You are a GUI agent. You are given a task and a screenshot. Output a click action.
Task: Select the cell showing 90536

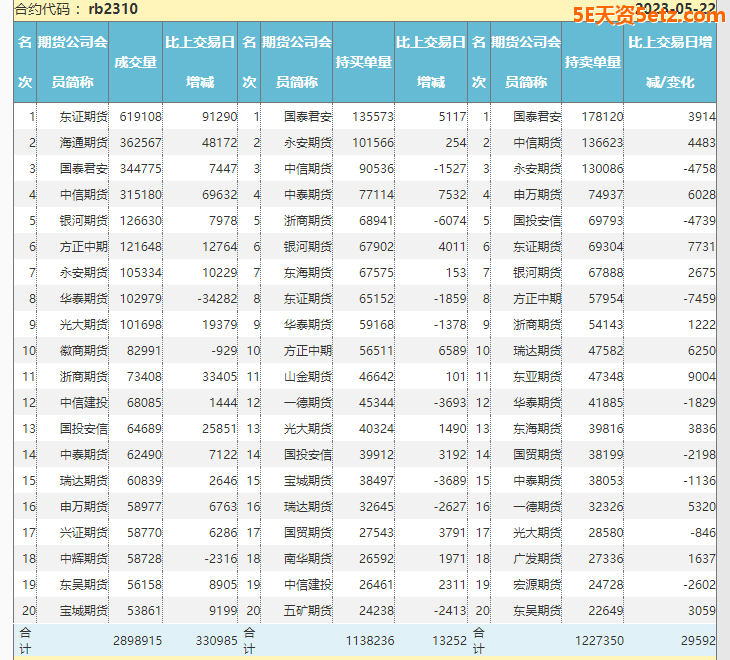point(376,169)
